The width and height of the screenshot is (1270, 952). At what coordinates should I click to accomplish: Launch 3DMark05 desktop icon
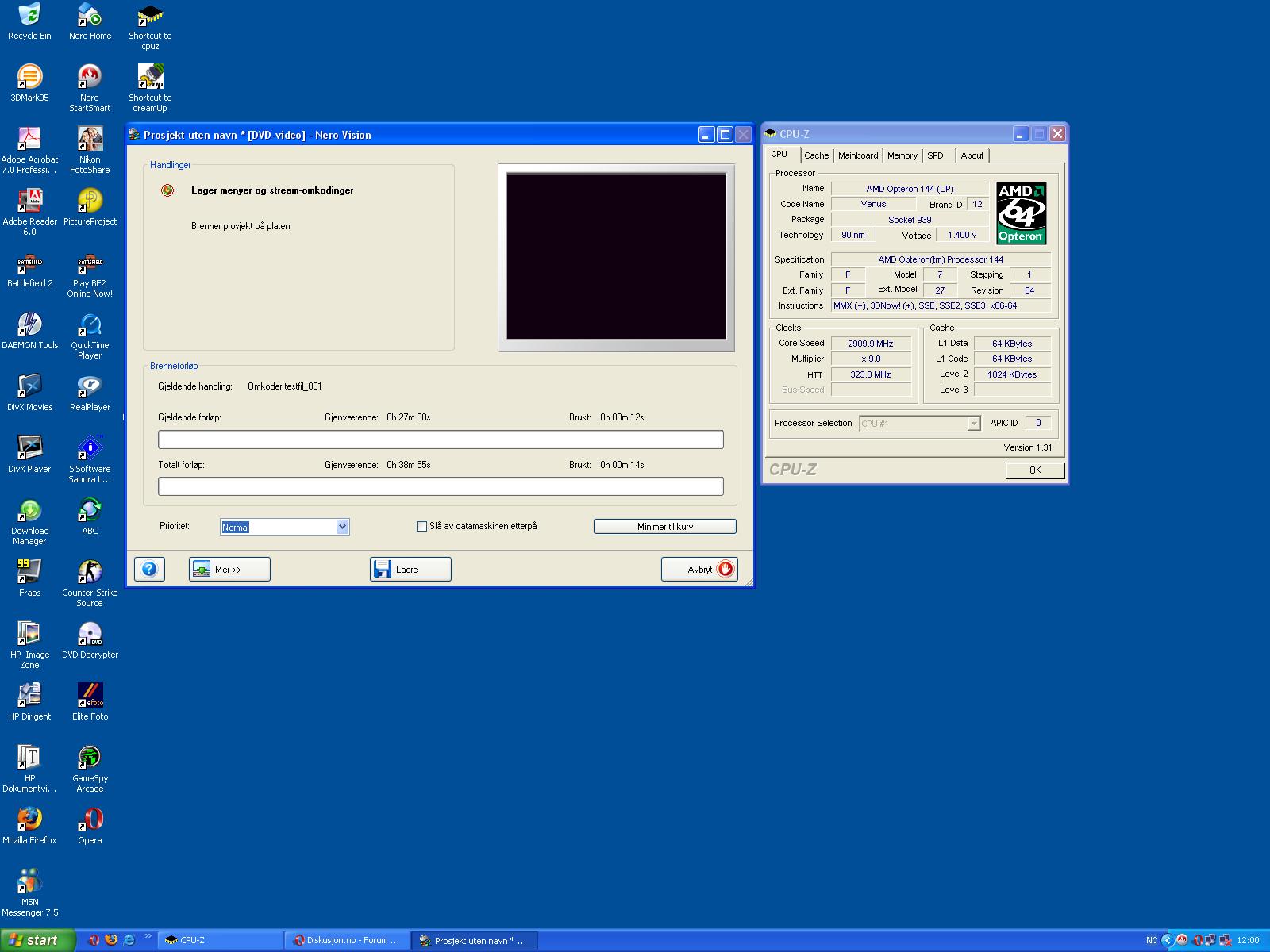point(29,83)
